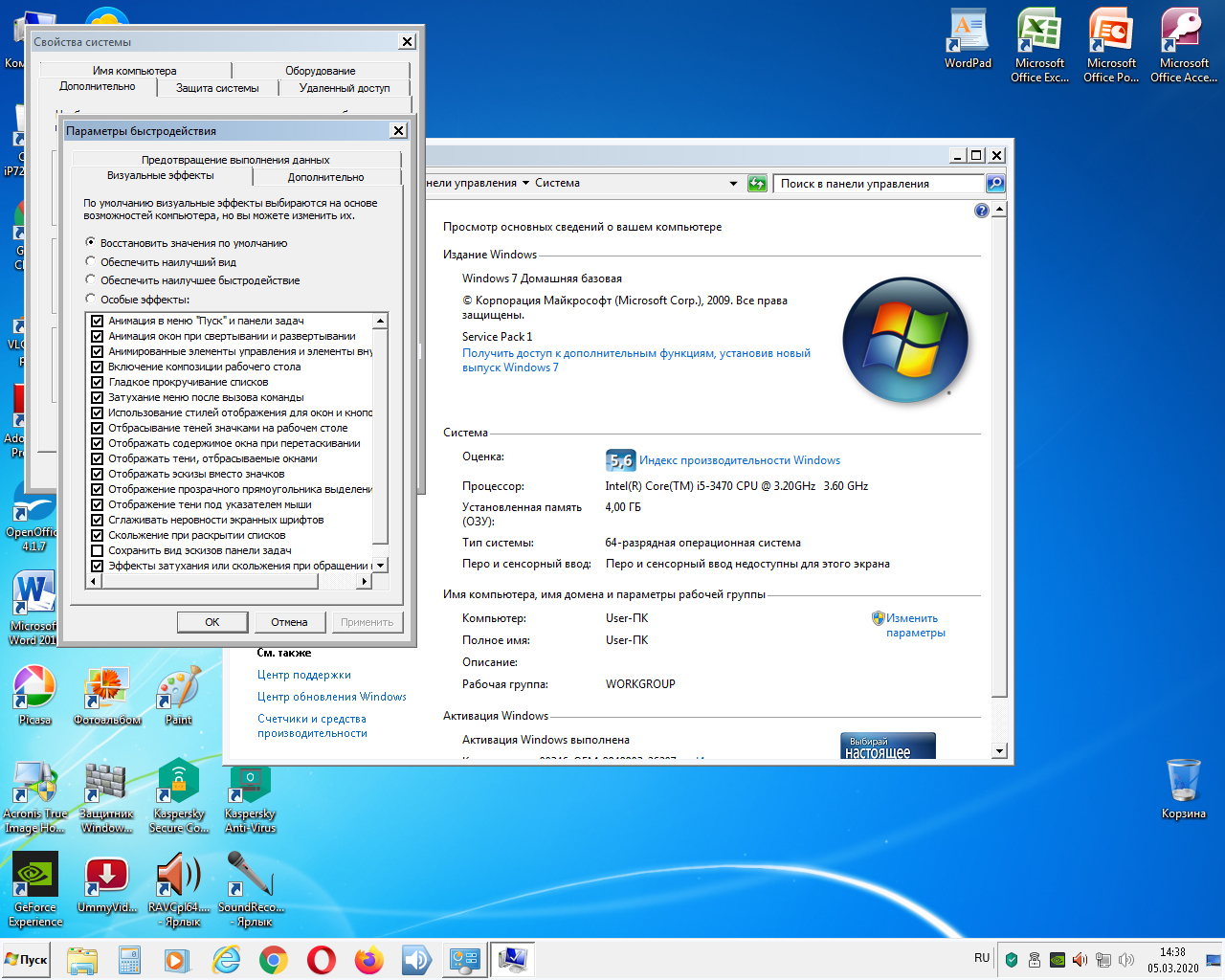Launch Google Chrome from taskbar
1225x980 pixels.
[x=274, y=960]
